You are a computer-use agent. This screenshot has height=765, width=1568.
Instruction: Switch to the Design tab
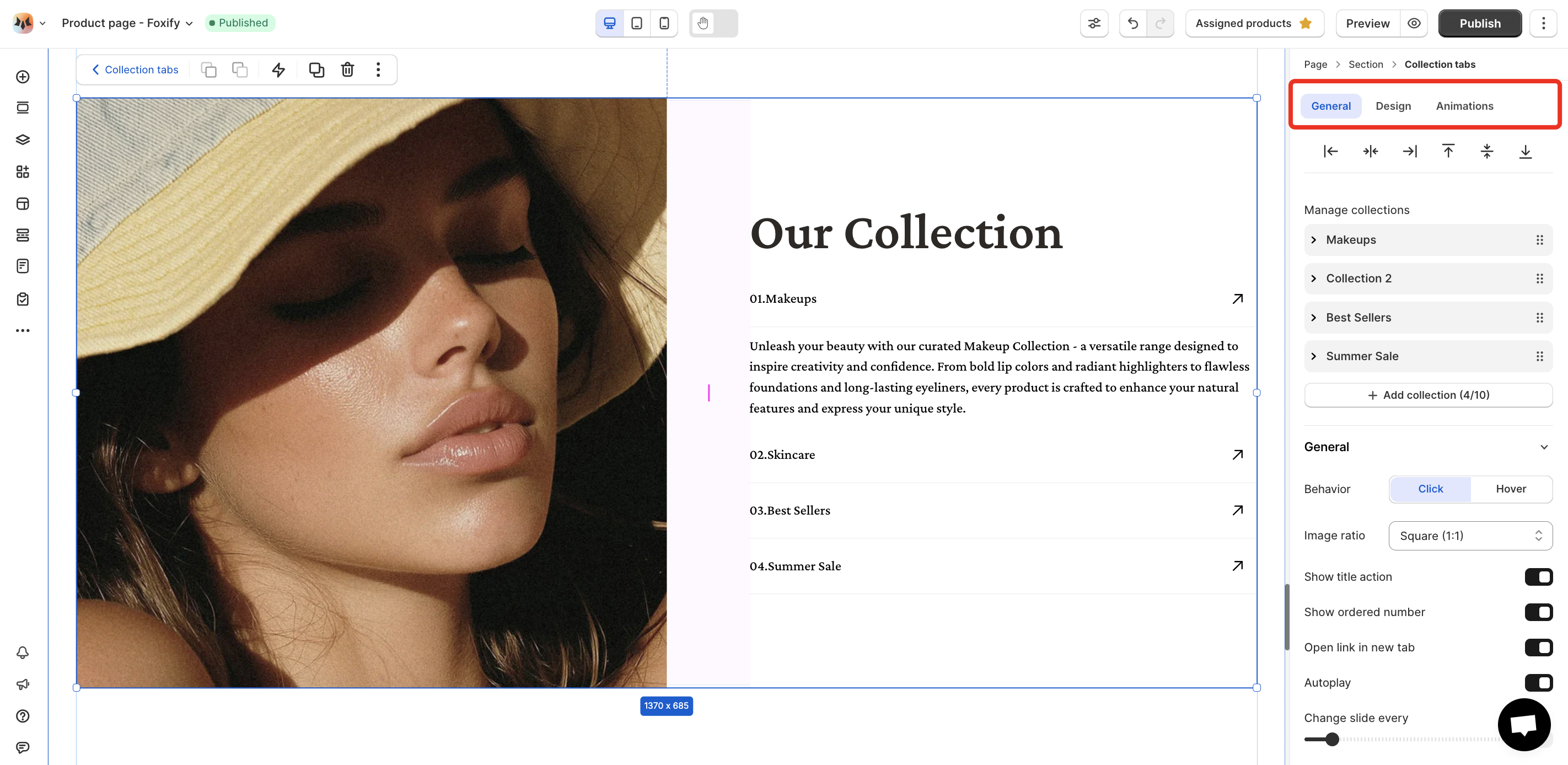(x=1393, y=106)
